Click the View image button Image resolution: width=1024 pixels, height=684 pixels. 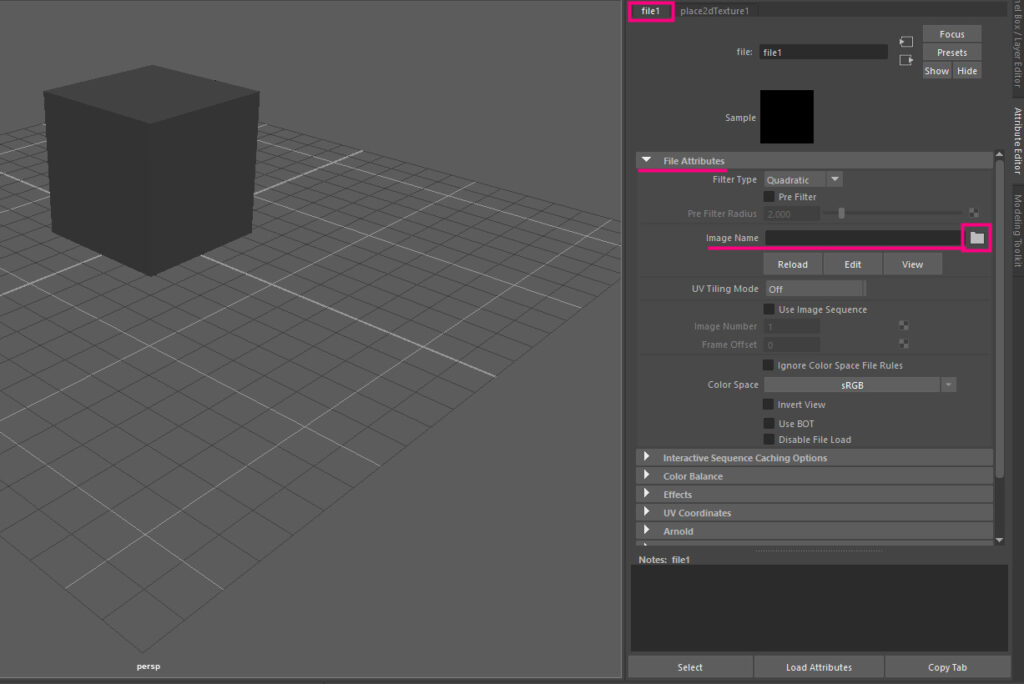pyautogui.click(x=912, y=265)
